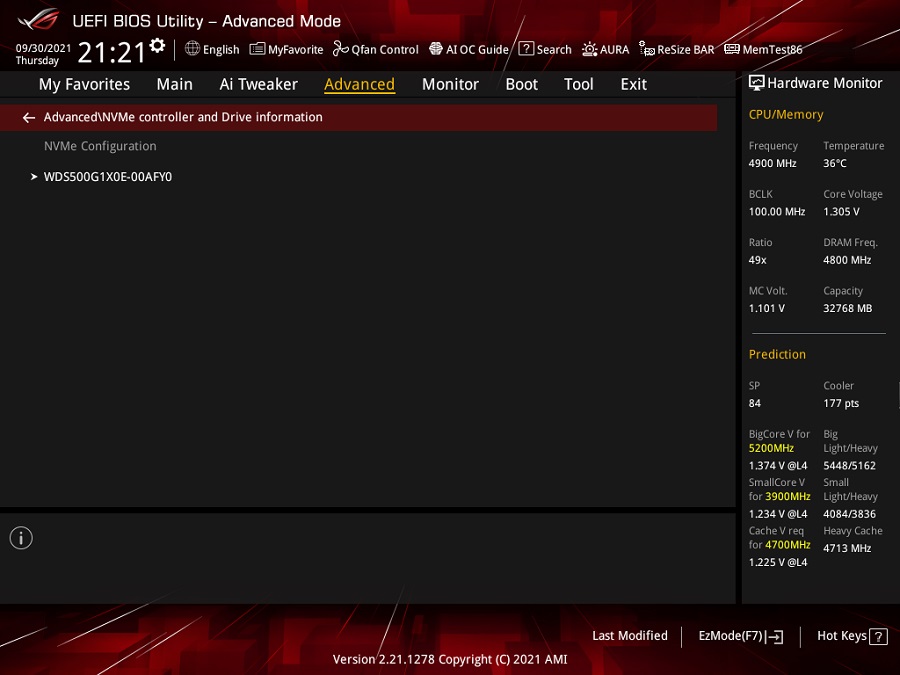The width and height of the screenshot is (900, 675).
Task: Click the 09/30/2021 date
Action: click(x=44, y=48)
